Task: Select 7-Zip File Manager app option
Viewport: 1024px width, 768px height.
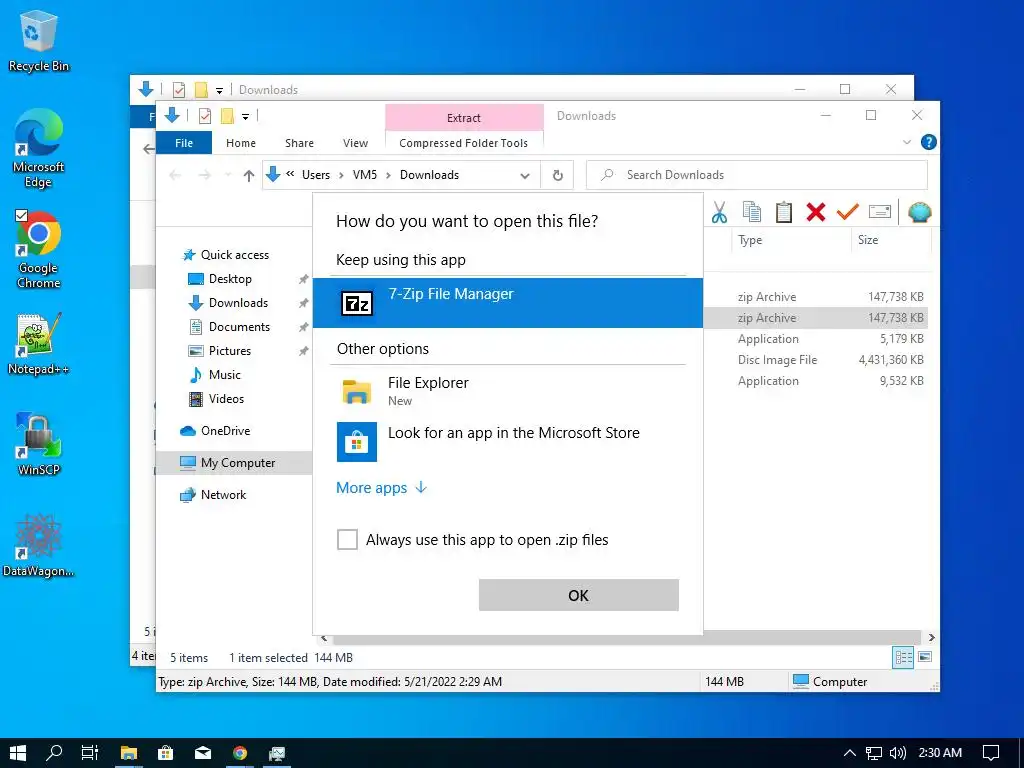Action: (x=507, y=303)
